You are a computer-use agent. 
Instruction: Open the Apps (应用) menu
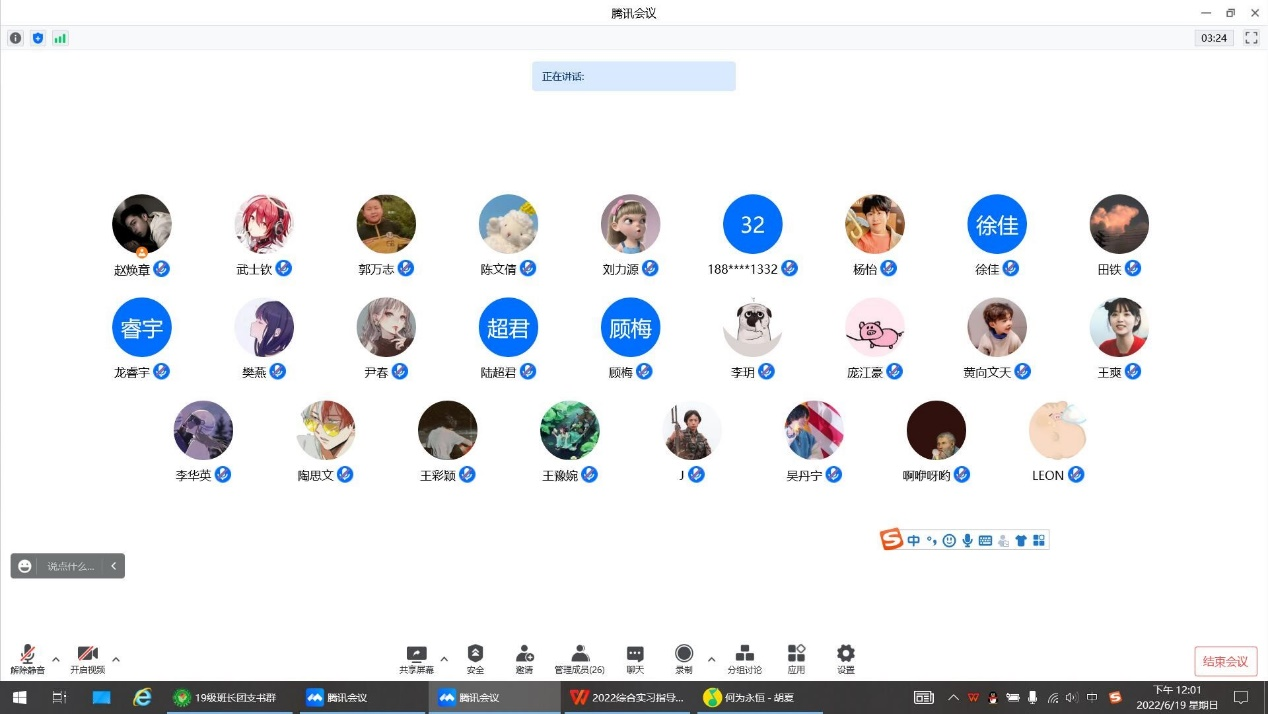796,659
